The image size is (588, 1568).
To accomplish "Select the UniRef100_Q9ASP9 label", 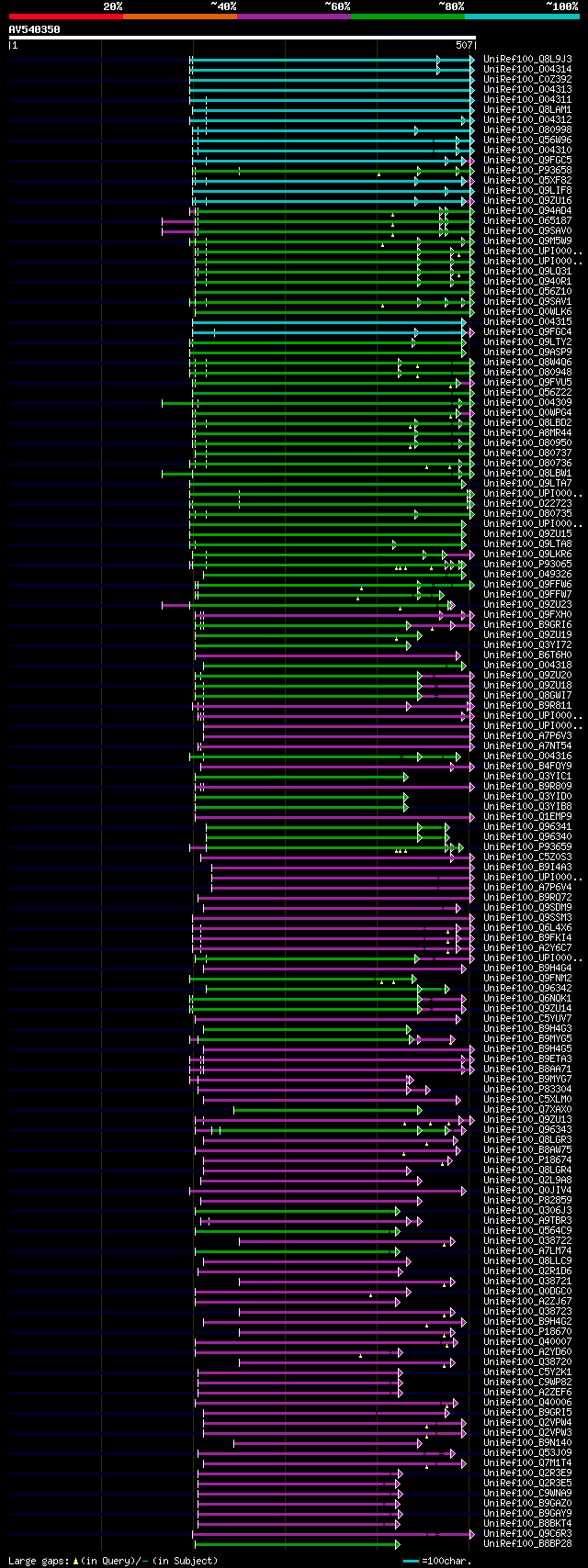I will [x=527, y=352].
